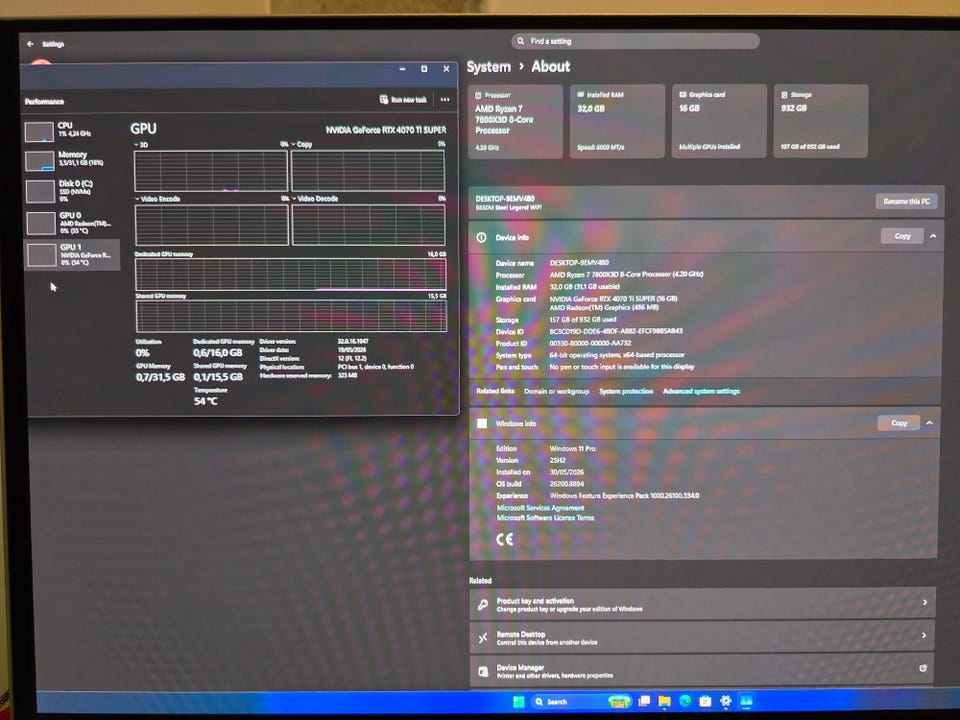Collapse the Windows info section chevron
This screenshot has width=960, height=720.
[929, 423]
